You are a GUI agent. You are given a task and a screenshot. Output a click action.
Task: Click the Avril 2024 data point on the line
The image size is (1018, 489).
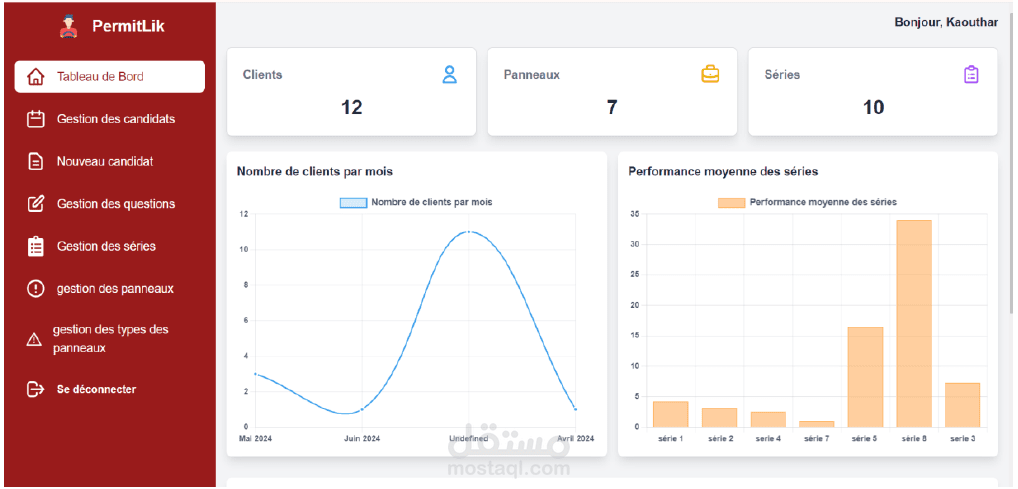pyautogui.click(x=575, y=409)
